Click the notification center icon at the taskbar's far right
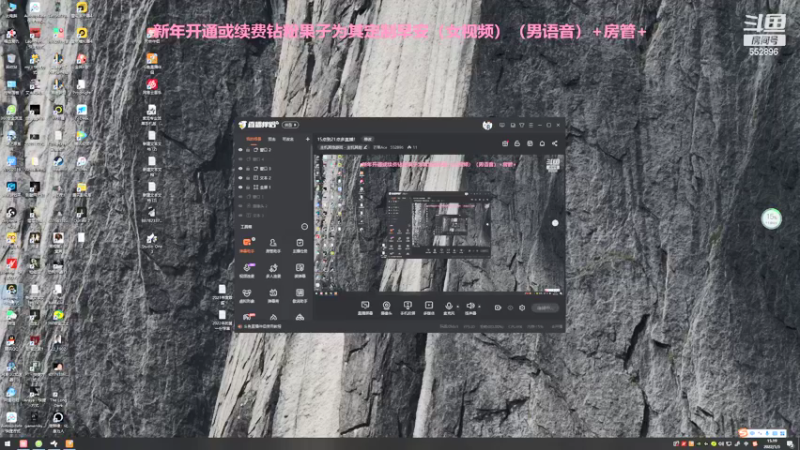 (x=790, y=444)
